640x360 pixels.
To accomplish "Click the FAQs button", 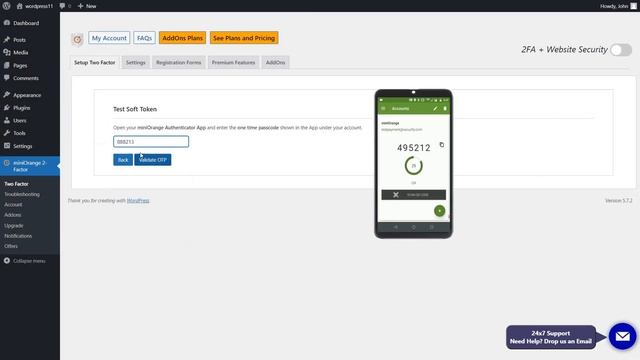I will pyautogui.click(x=144, y=38).
